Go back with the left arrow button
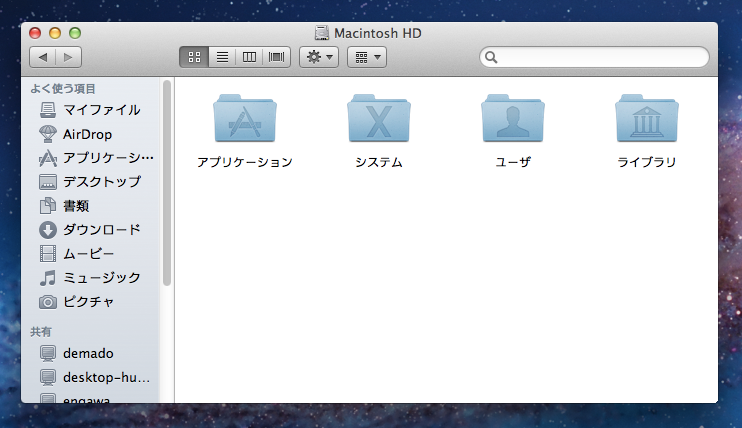This screenshot has width=742, height=428. (43, 57)
